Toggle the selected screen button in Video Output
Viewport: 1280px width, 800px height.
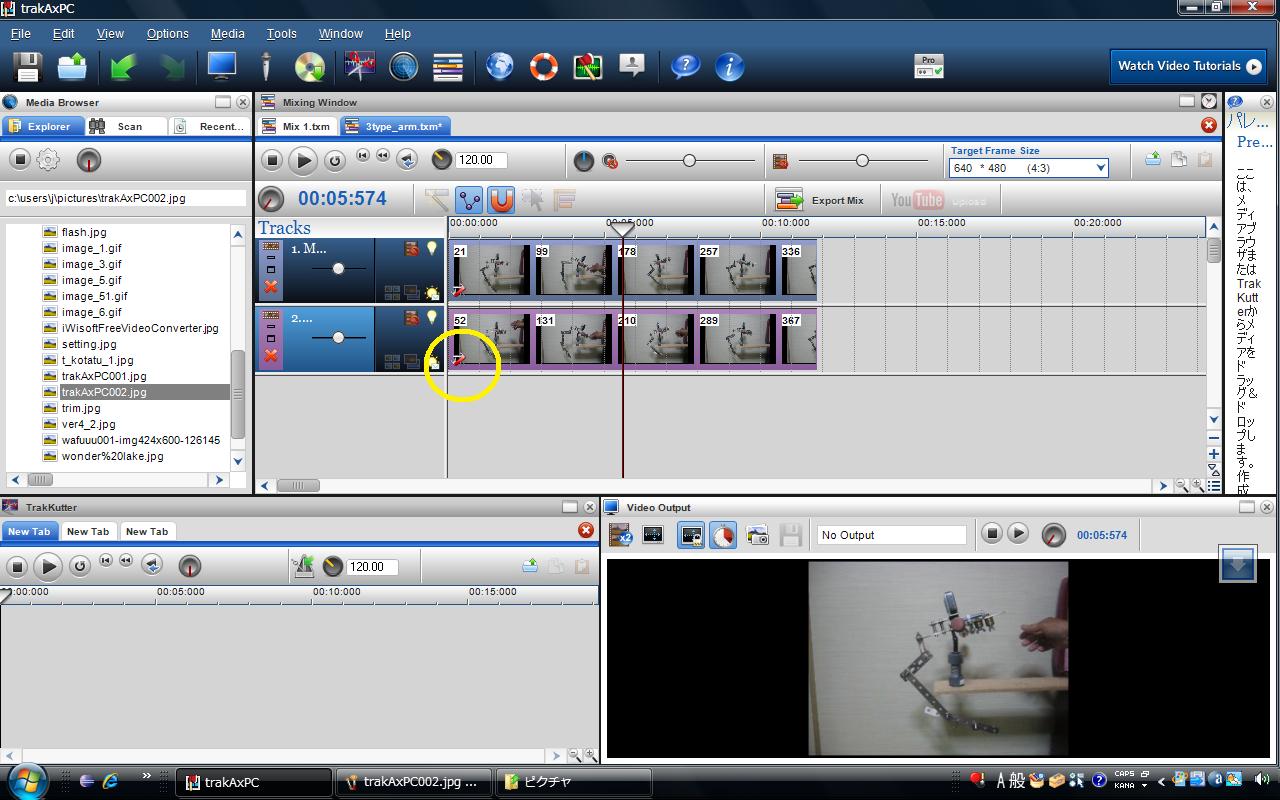[x=691, y=535]
